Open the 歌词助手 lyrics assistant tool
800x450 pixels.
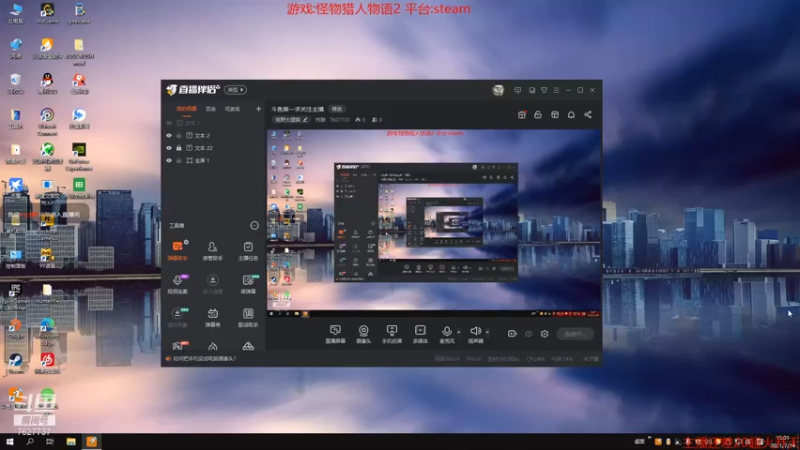click(248, 317)
